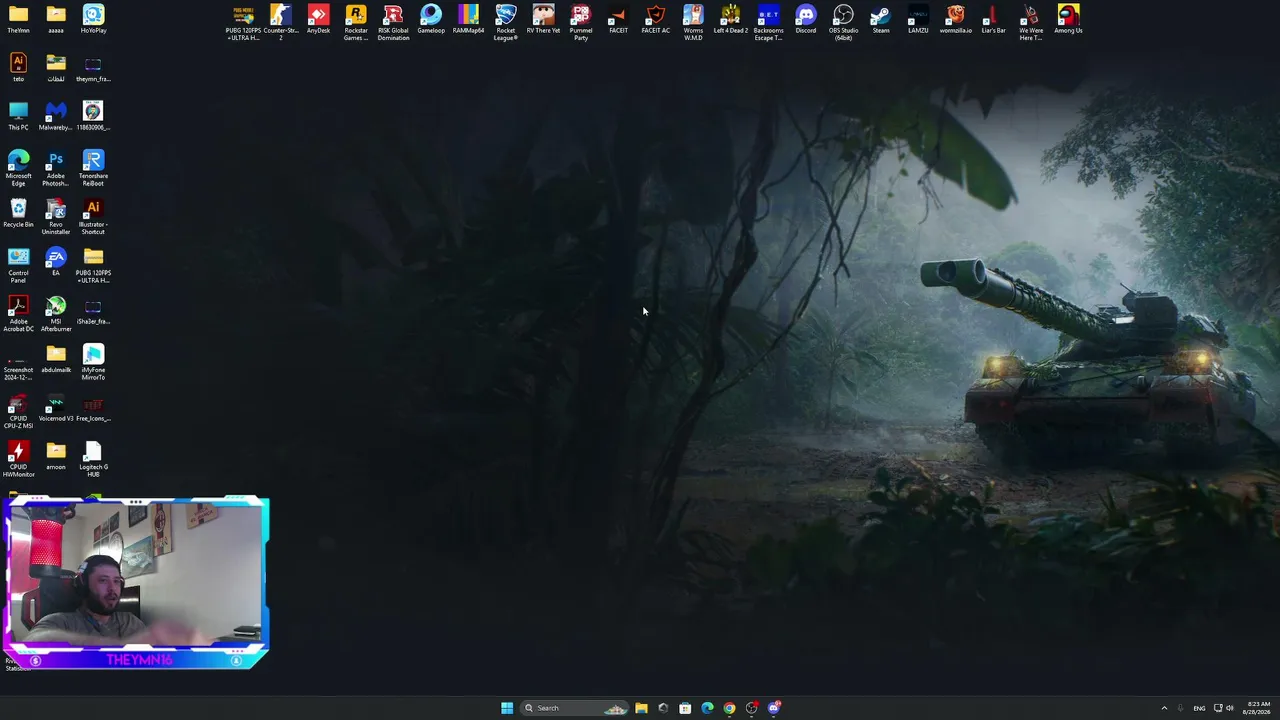The width and height of the screenshot is (1280, 720).
Task: Select the OBS Studio (64bit) desktop shortcut
Action: (x=843, y=21)
